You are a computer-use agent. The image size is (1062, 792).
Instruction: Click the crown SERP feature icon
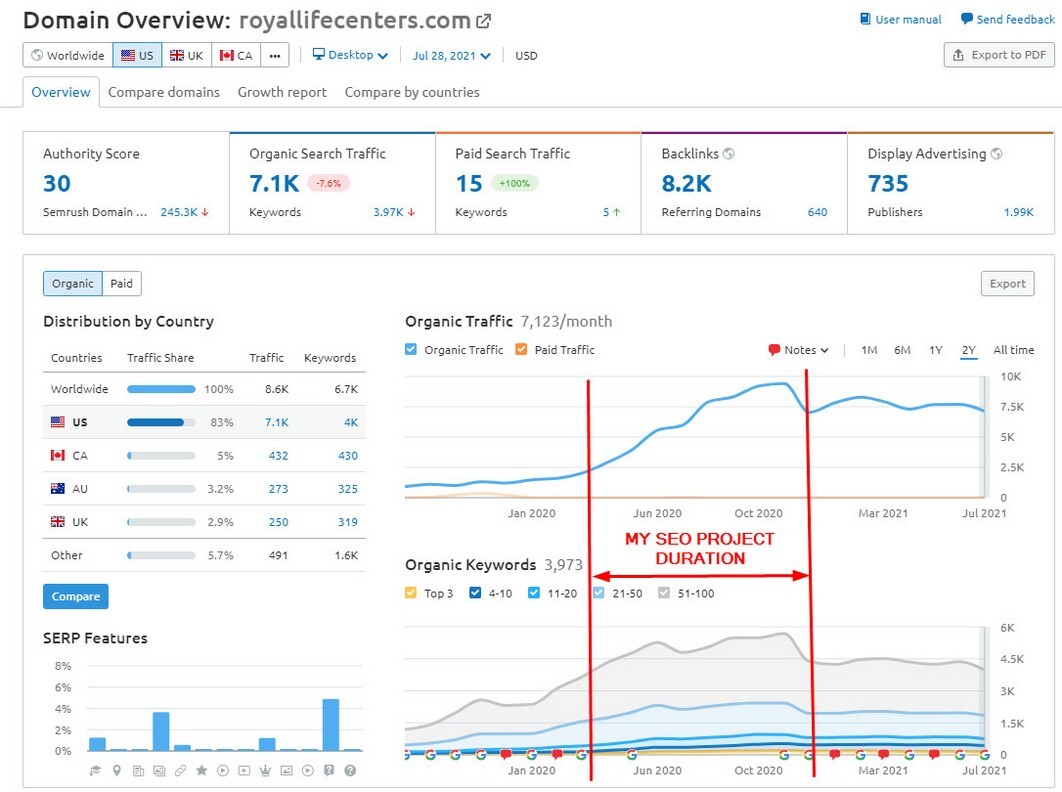point(266,770)
